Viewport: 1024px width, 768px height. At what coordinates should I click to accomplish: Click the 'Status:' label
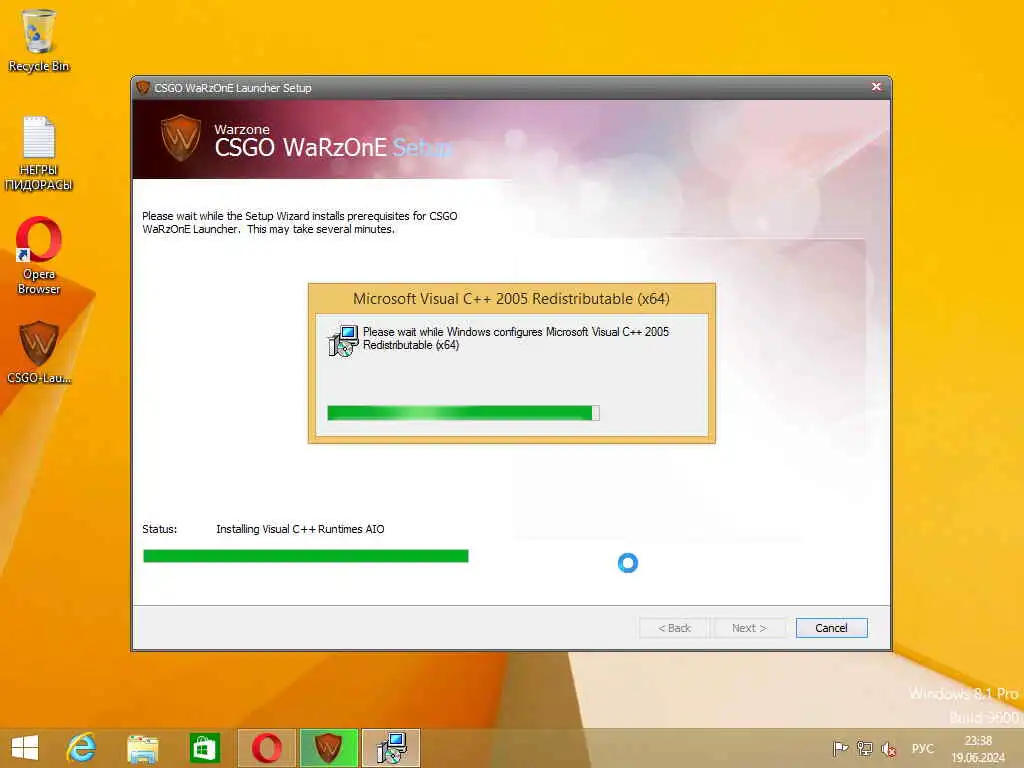tap(159, 529)
